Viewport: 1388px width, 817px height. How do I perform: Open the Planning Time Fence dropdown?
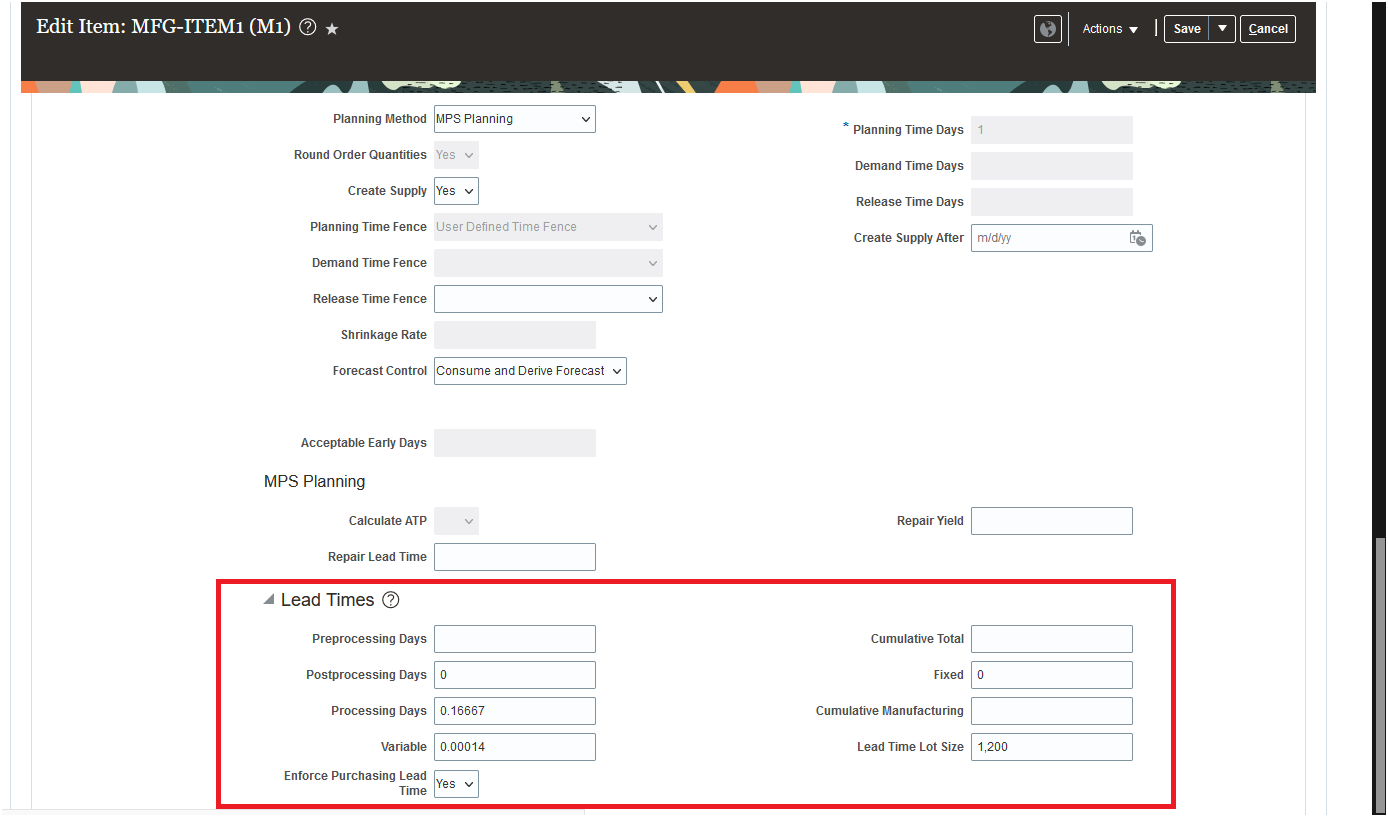[x=548, y=227]
